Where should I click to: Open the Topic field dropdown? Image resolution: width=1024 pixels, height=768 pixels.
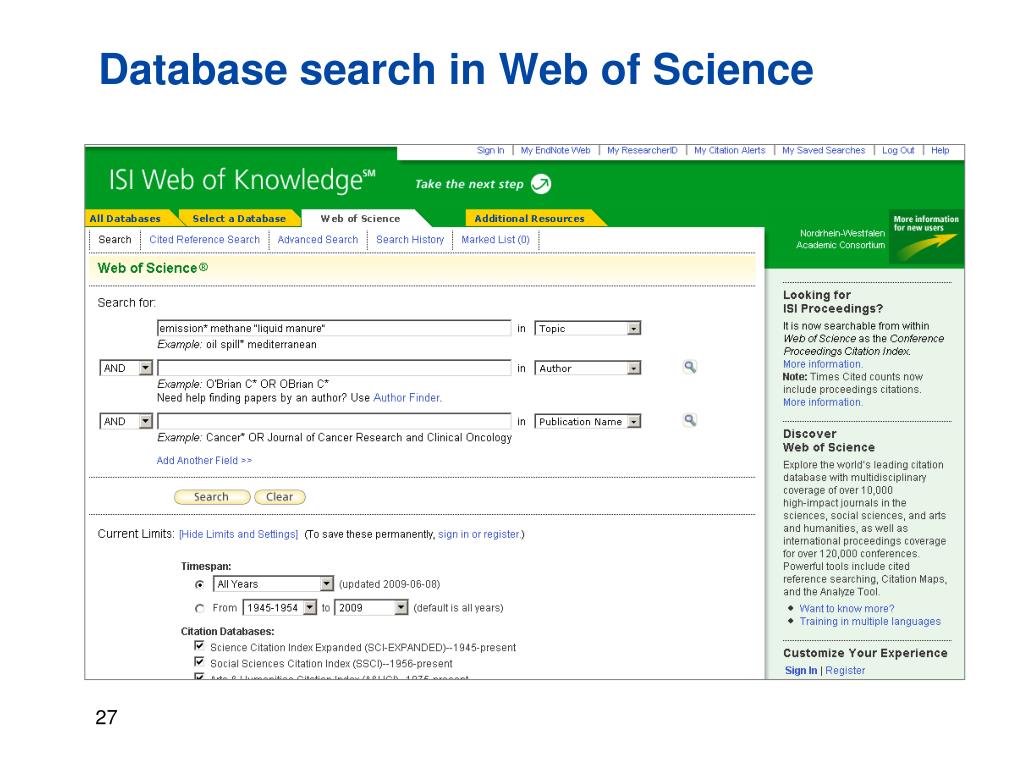[x=588, y=328]
